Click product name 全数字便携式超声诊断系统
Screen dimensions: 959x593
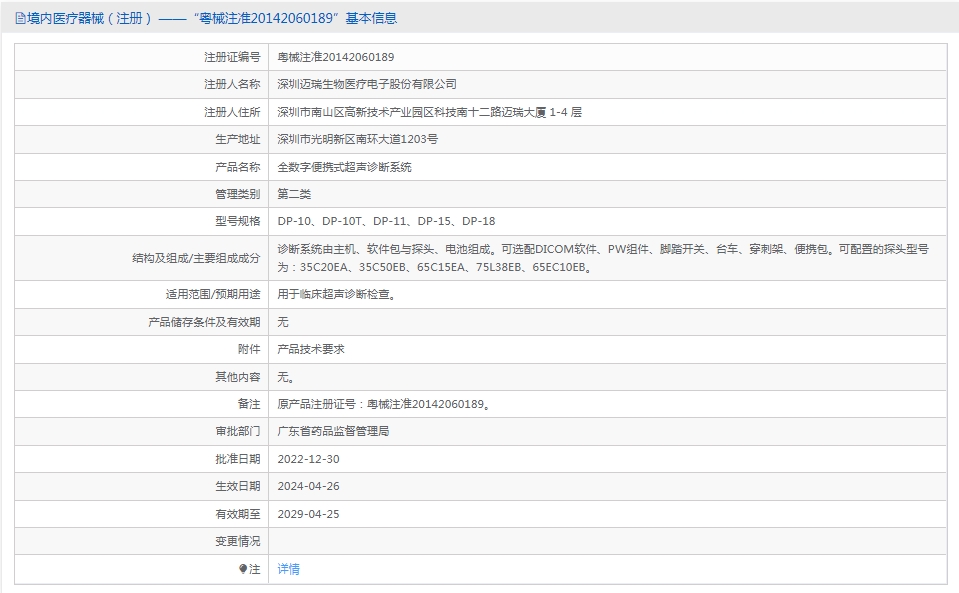[344, 167]
